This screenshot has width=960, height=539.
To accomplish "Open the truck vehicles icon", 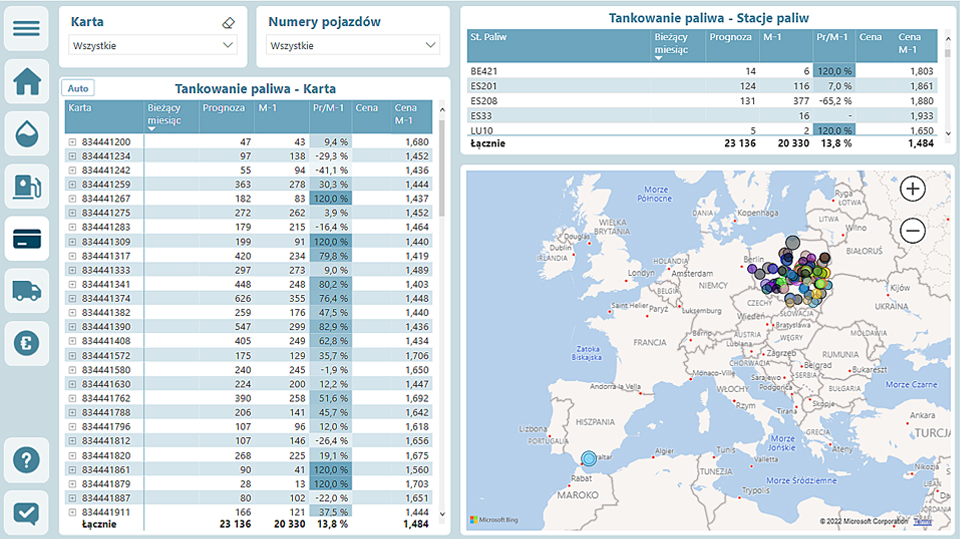I will [26, 291].
